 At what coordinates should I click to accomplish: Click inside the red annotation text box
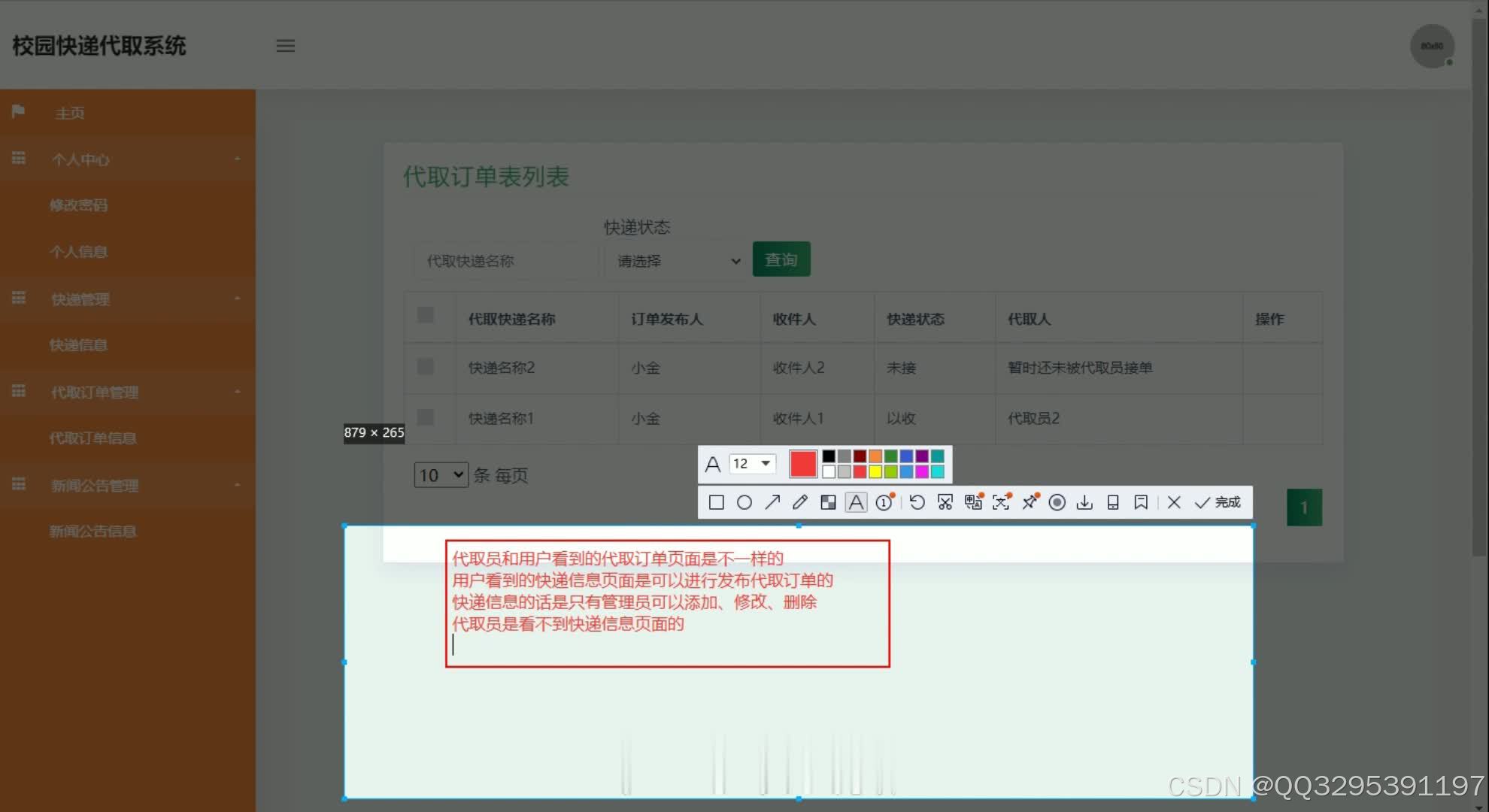coord(668,603)
